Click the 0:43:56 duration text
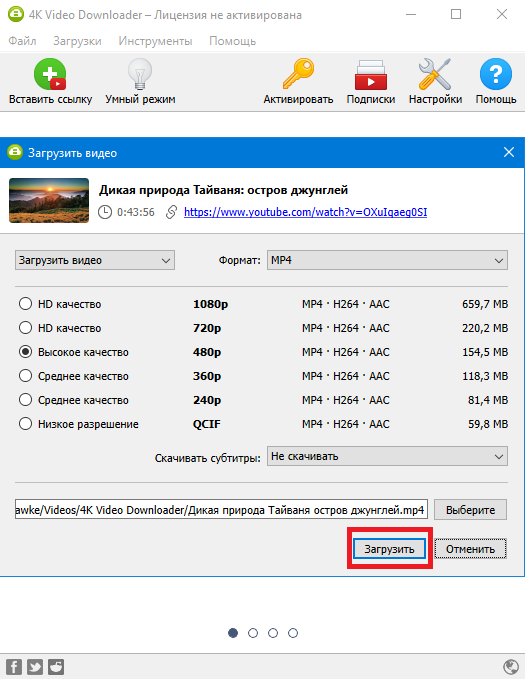Screen dimensions: 525x679 (x=136, y=212)
